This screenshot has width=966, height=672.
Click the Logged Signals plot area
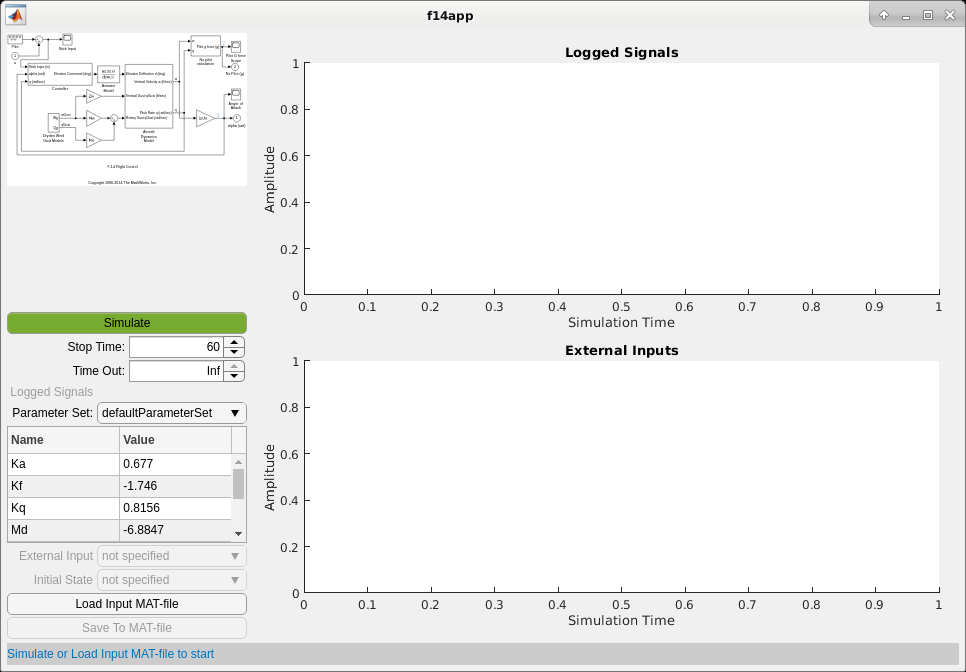pyautogui.click(x=622, y=179)
